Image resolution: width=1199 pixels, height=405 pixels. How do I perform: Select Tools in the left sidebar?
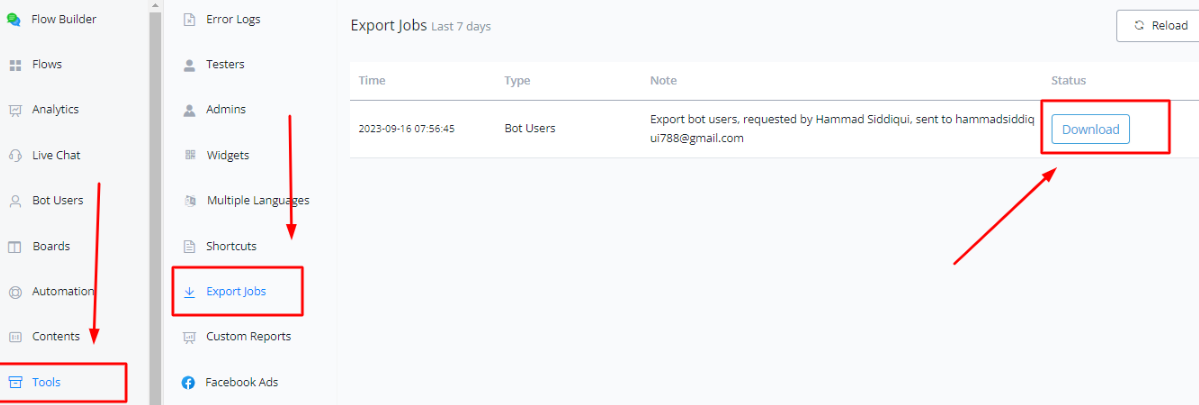pos(46,382)
